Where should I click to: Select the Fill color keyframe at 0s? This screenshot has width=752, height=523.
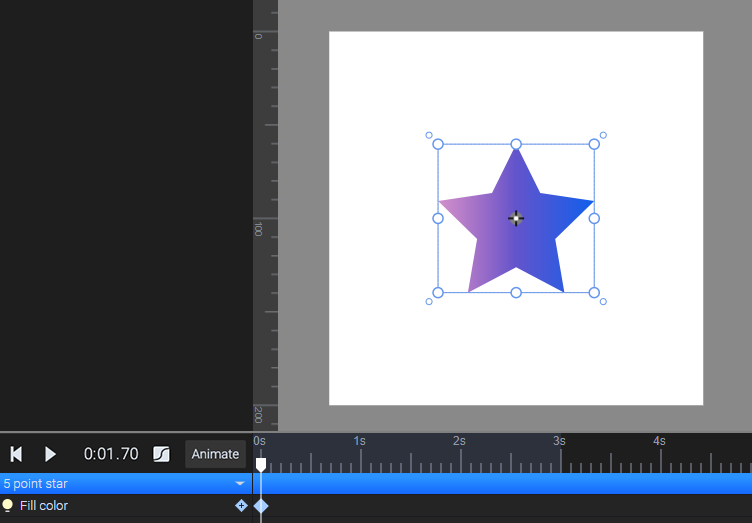(261, 505)
